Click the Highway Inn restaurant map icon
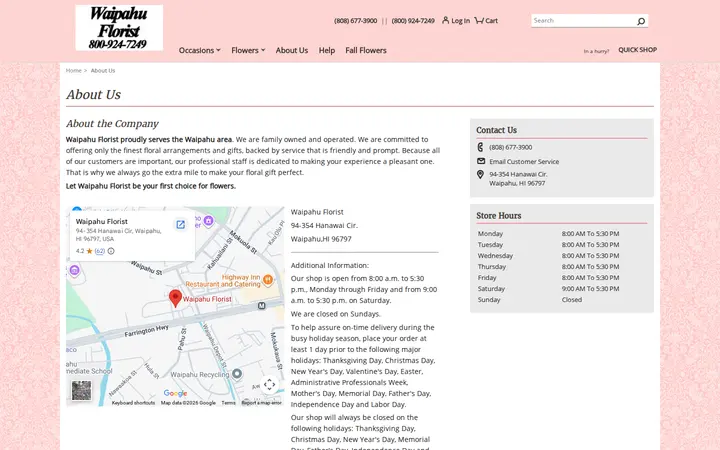This screenshot has height=450, width=720. [x=268, y=279]
